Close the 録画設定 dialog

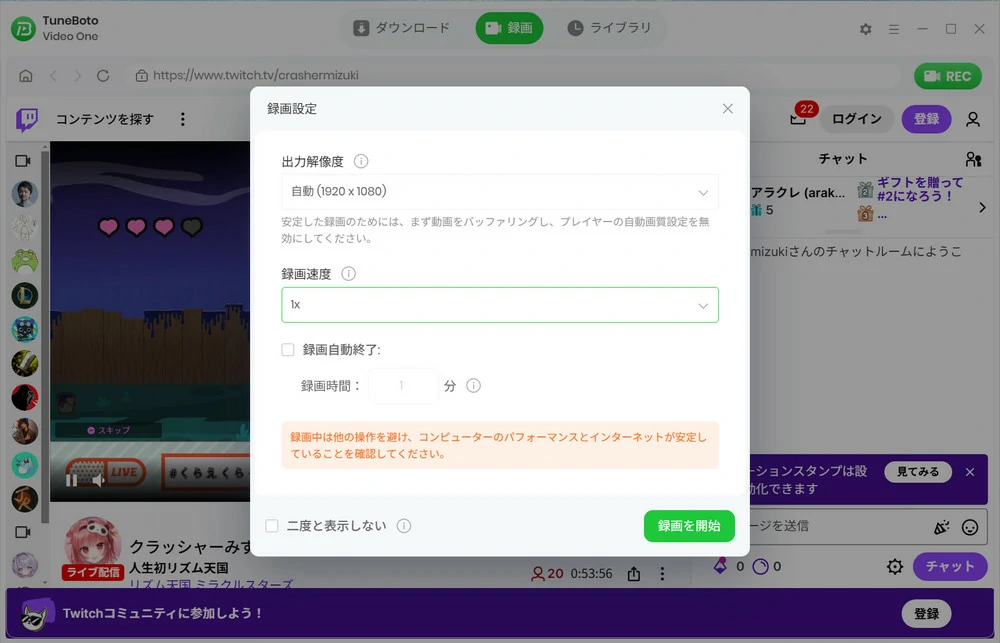[728, 108]
